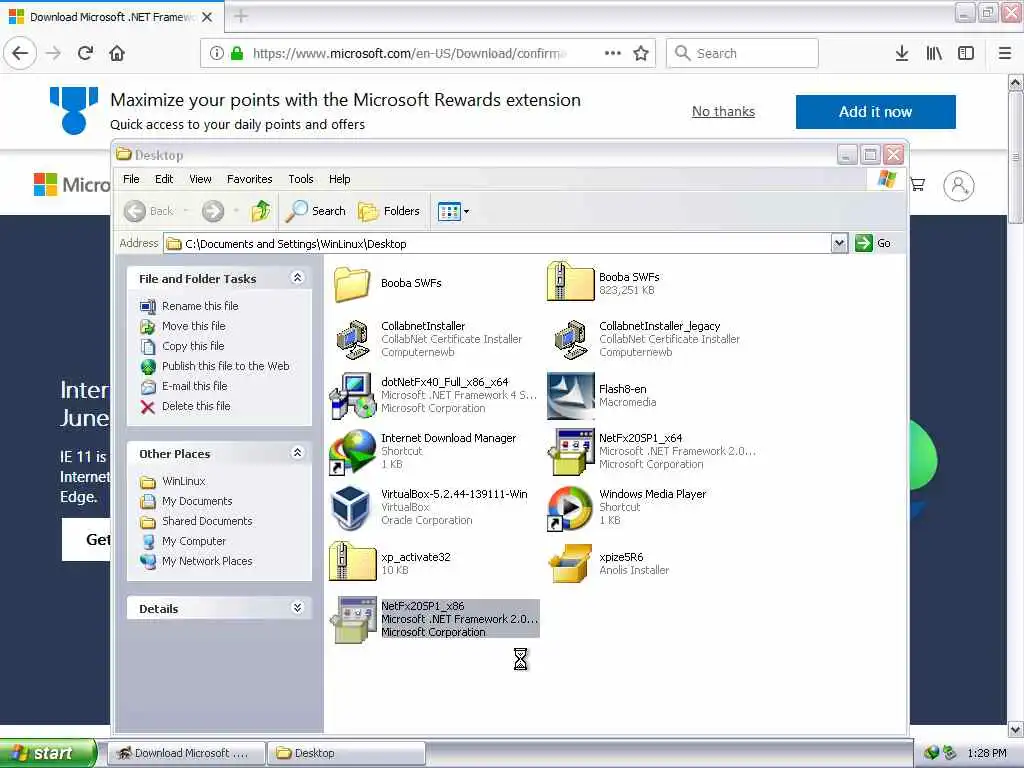Expand the Address bar dropdown arrow
Image resolution: width=1024 pixels, height=768 pixels.
coord(839,244)
